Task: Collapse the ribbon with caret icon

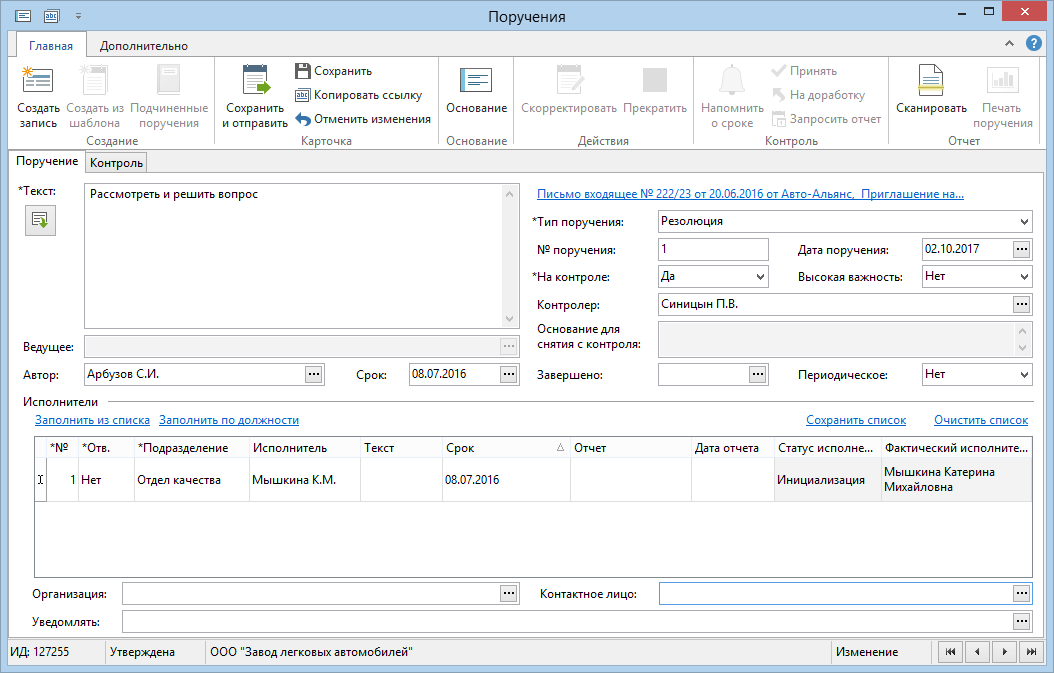Action: (x=1009, y=43)
